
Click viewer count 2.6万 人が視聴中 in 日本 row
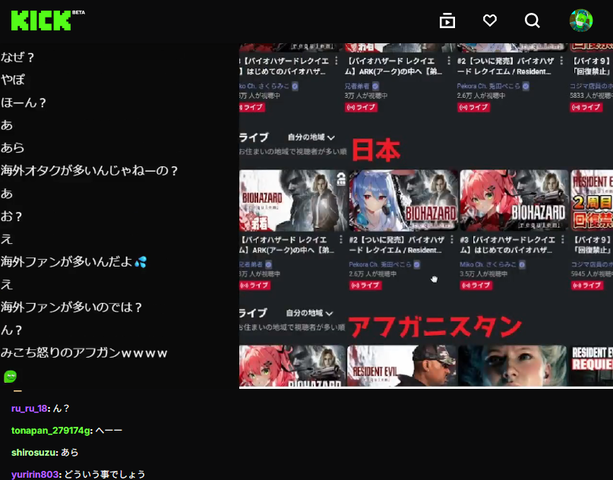pos(373,274)
